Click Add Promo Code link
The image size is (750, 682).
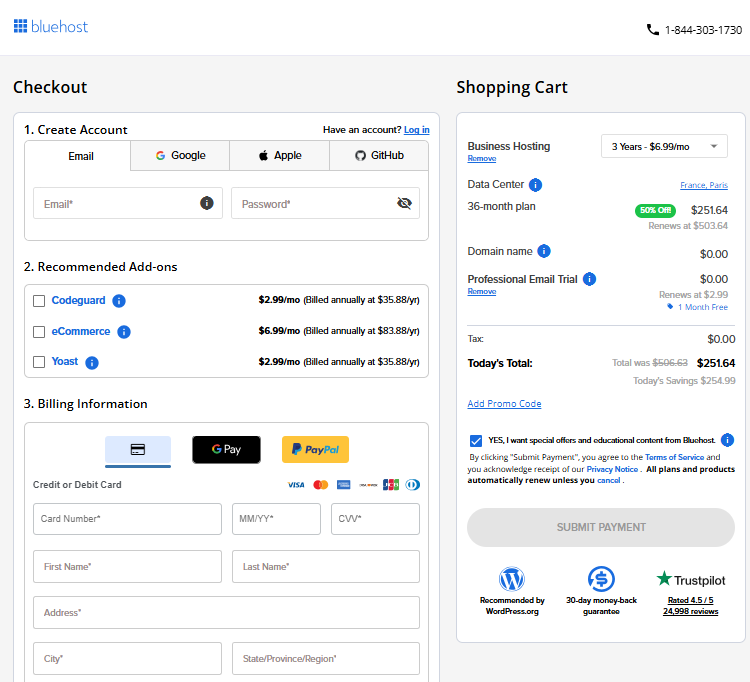504,404
